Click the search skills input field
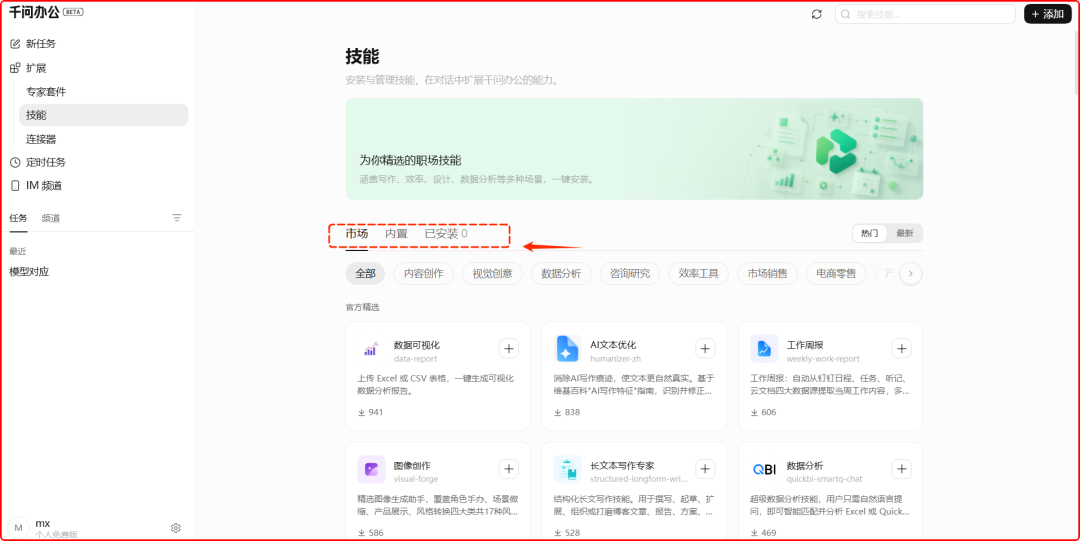Viewport: 1080px width, 541px height. (925, 14)
